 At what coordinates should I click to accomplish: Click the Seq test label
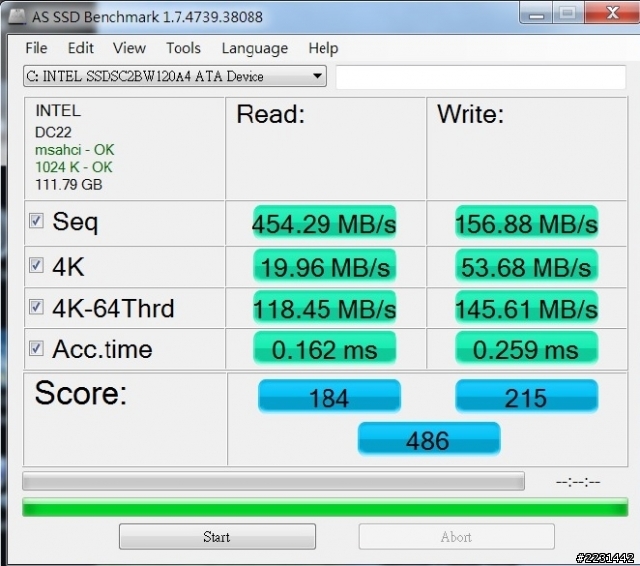75,222
